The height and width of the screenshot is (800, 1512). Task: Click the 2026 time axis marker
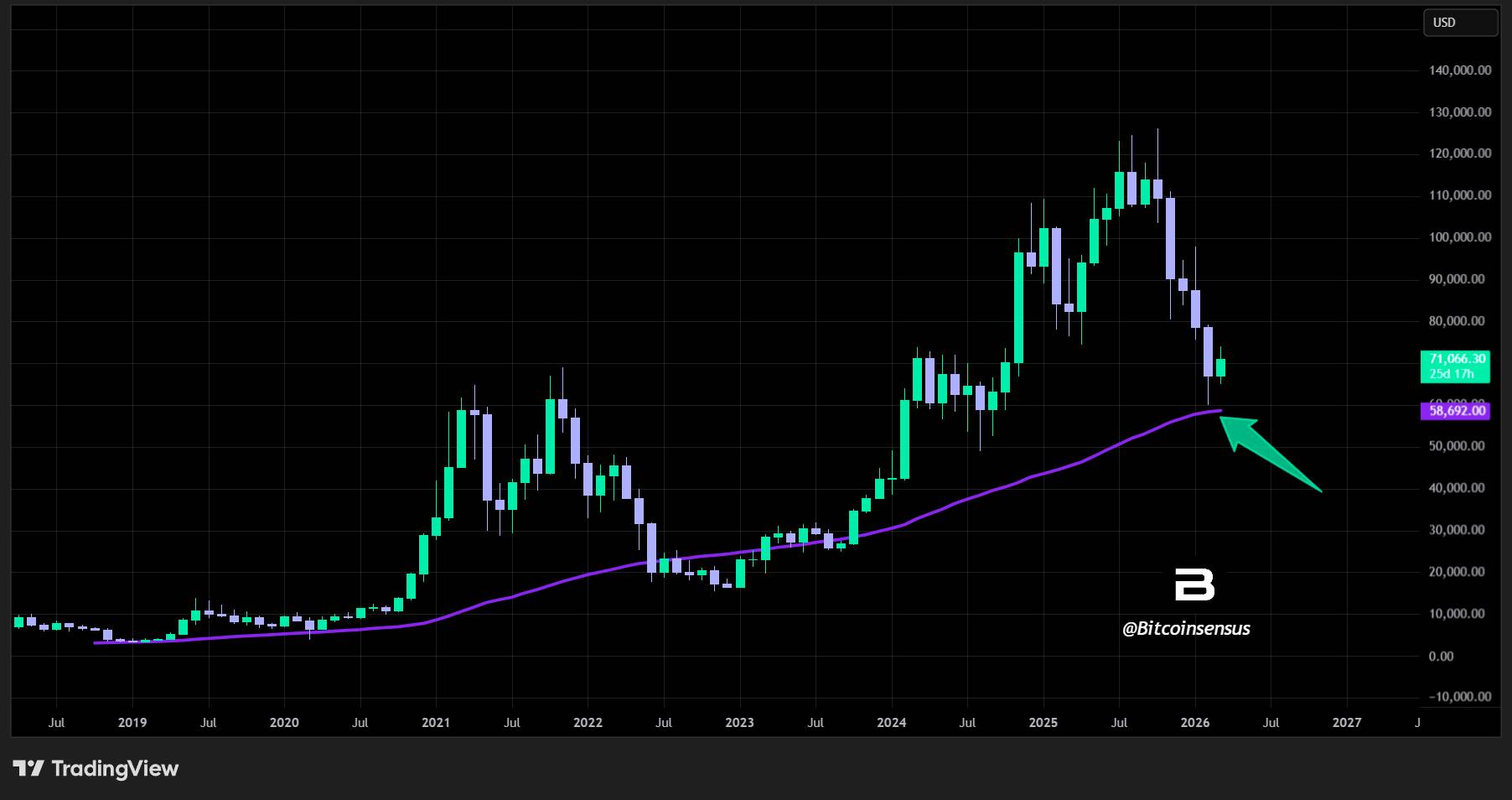coord(1194,723)
